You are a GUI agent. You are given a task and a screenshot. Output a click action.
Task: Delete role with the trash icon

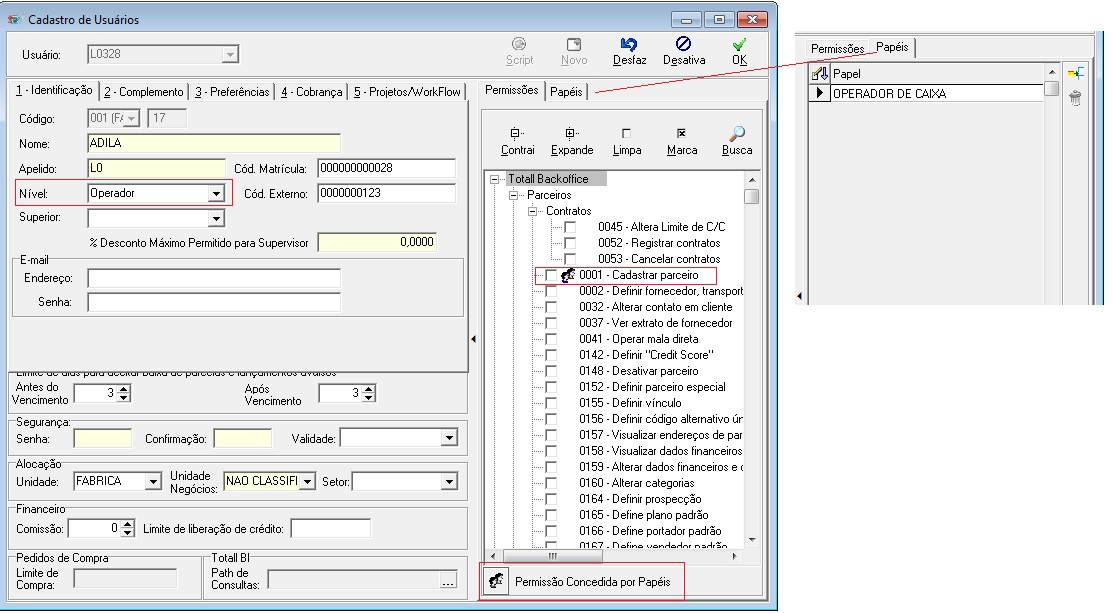tap(1076, 98)
